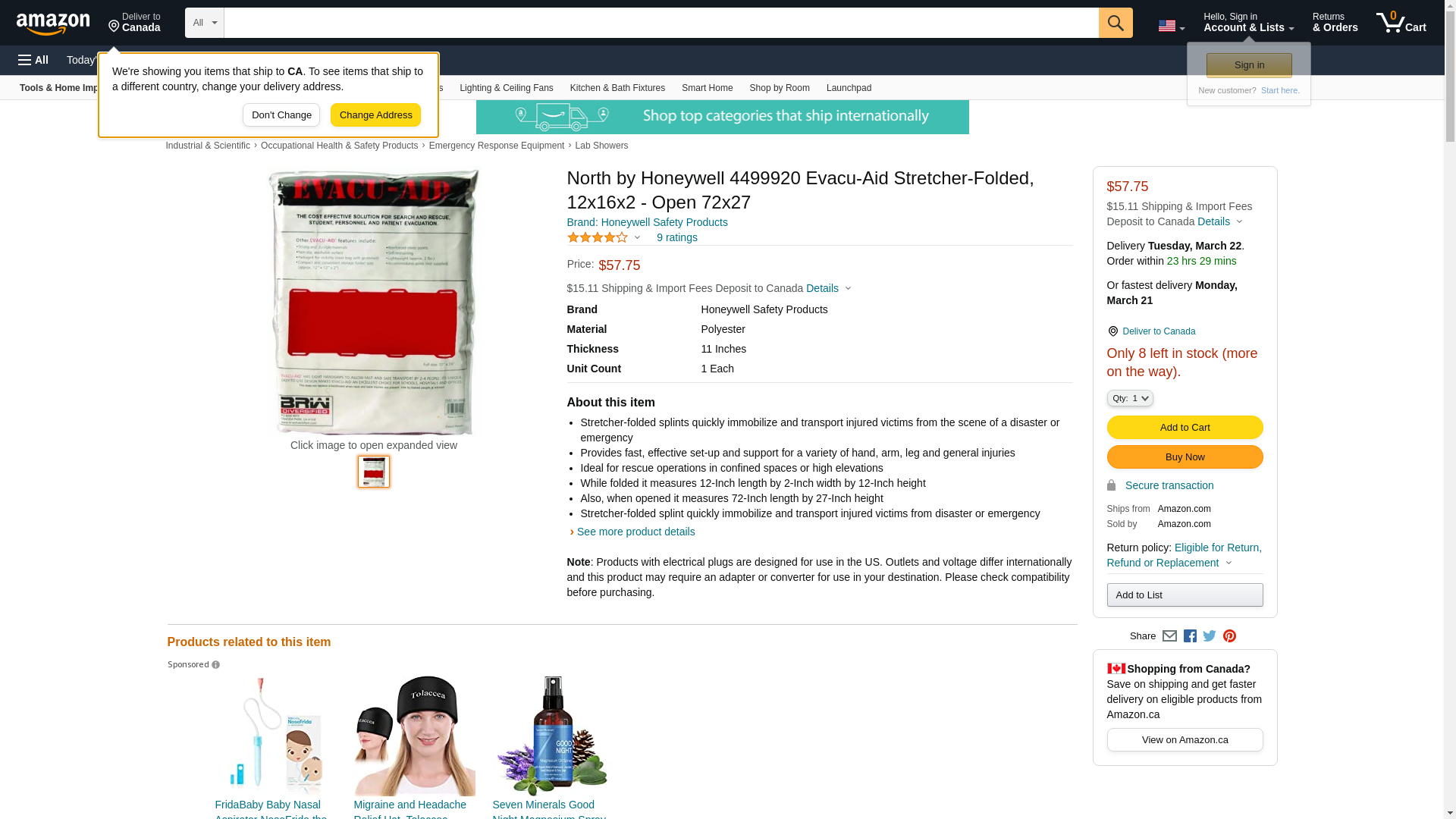1456x819 pixels.
Task: Open the Qty quantity dropdown
Action: coord(1130,398)
